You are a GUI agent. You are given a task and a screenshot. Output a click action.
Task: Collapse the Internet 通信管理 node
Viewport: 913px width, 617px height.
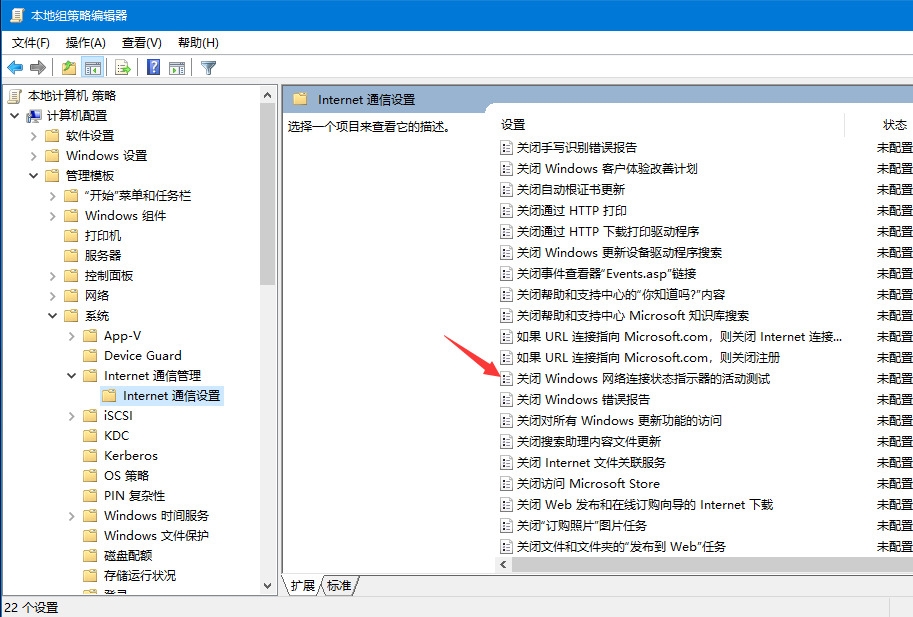72,376
